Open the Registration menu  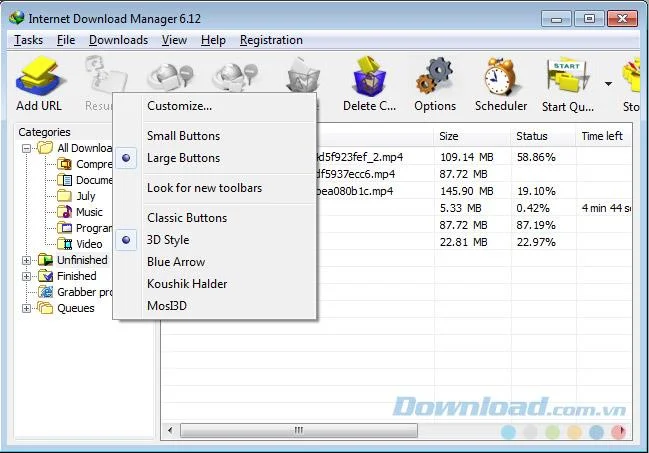click(271, 40)
